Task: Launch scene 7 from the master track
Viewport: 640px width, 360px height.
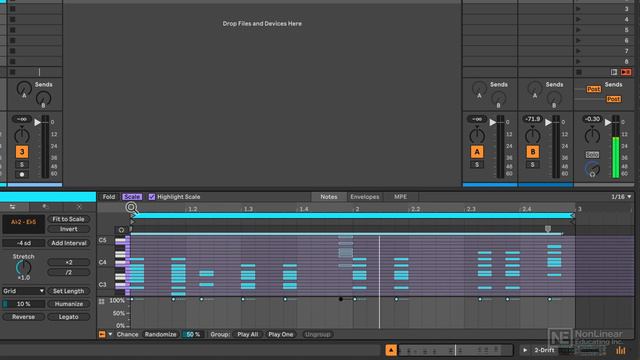Action: (578, 51)
